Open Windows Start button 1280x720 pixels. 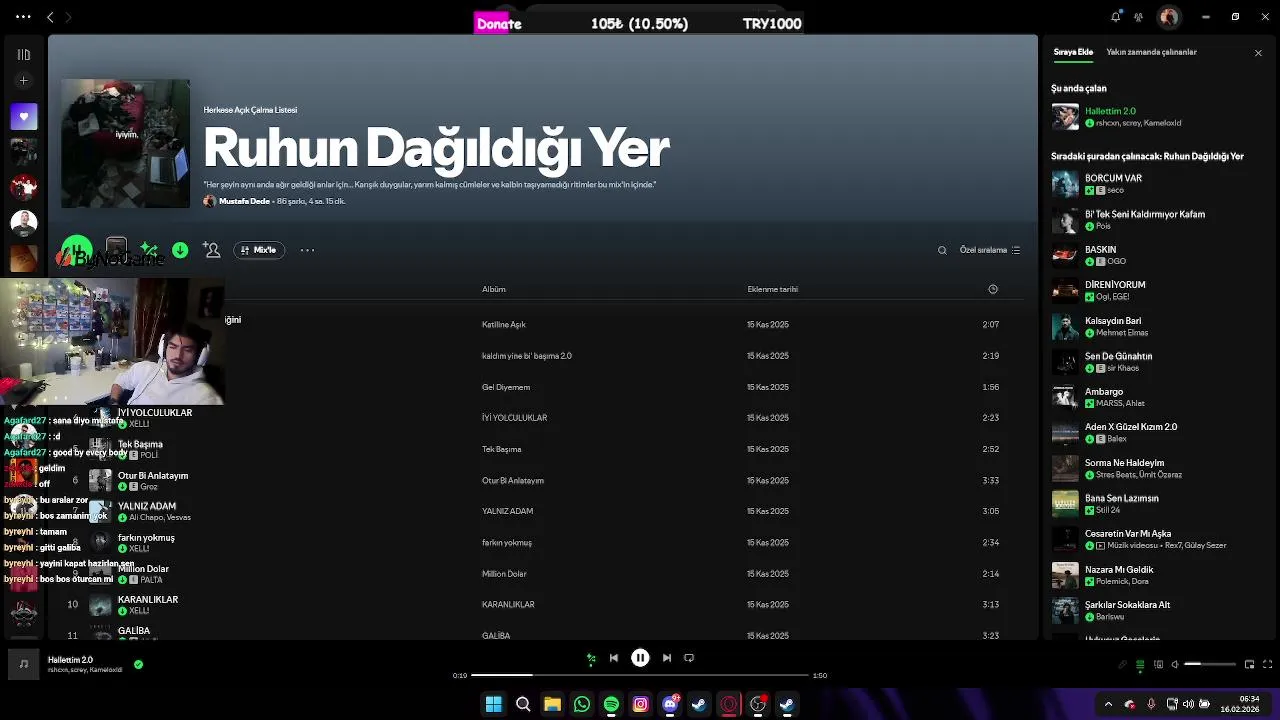[x=494, y=704]
